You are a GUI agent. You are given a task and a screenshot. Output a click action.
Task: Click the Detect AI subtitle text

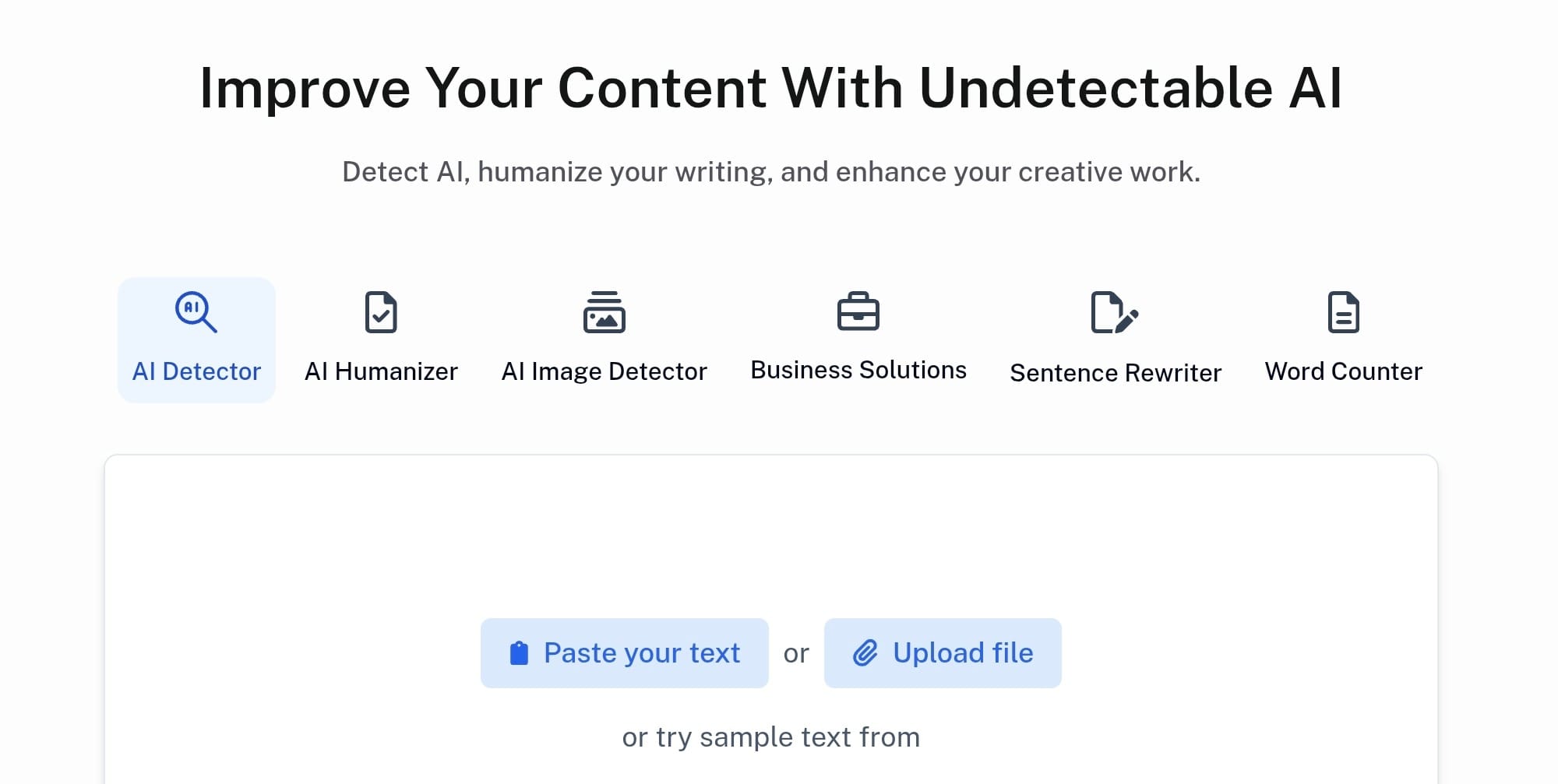pyautogui.click(x=771, y=172)
